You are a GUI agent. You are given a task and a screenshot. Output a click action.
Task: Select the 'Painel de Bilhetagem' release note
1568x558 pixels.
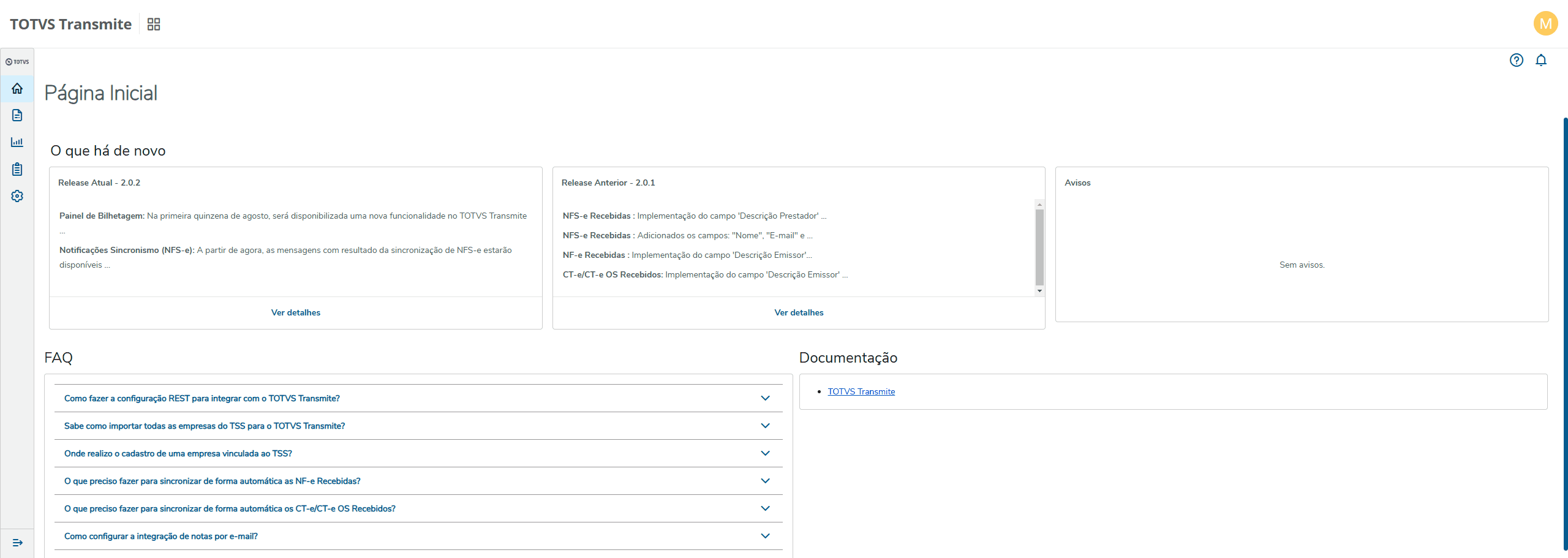point(293,223)
